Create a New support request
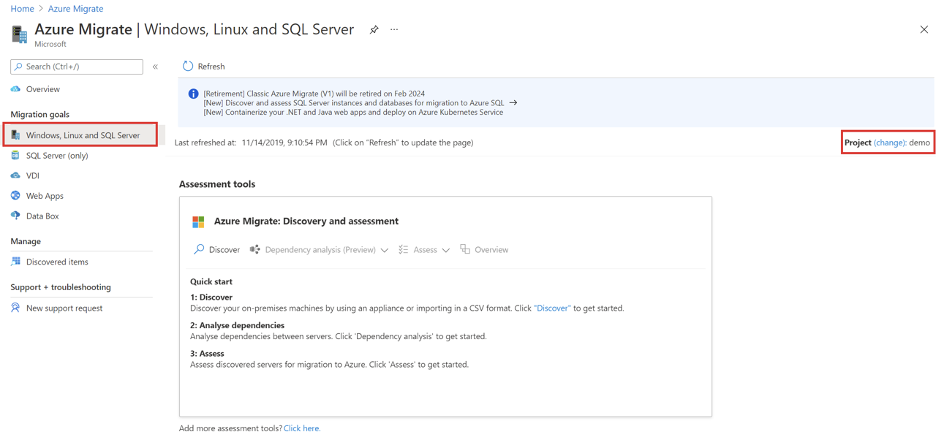Viewport: 936px width, 440px height. coord(64,308)
